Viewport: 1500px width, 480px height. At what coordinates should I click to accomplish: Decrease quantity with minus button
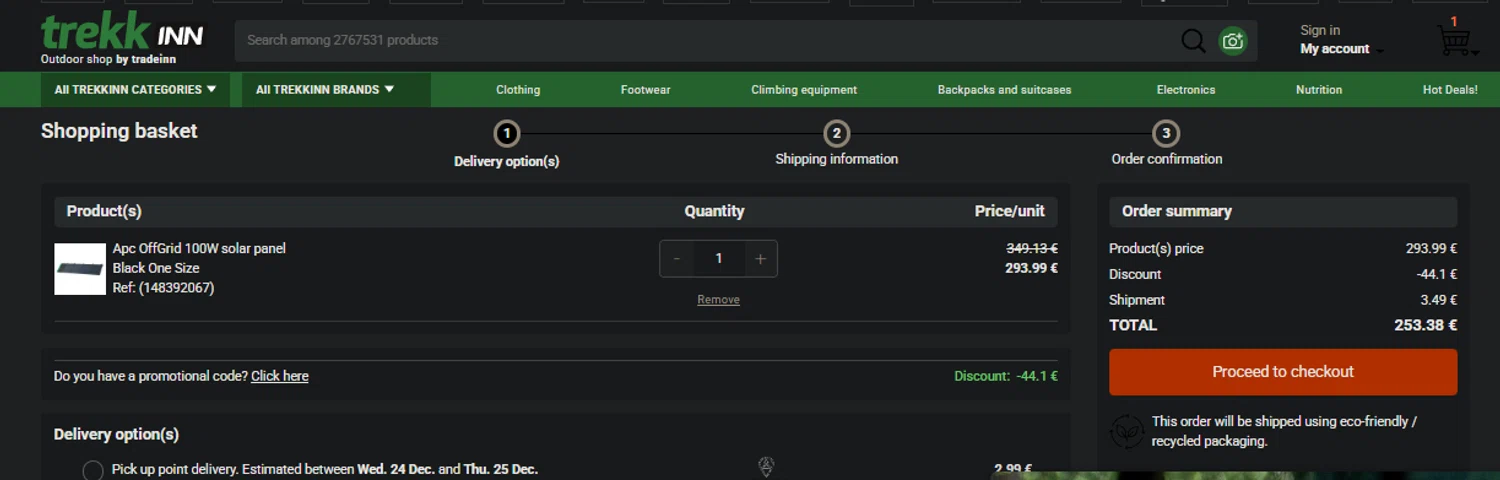(x=677, y=259)
